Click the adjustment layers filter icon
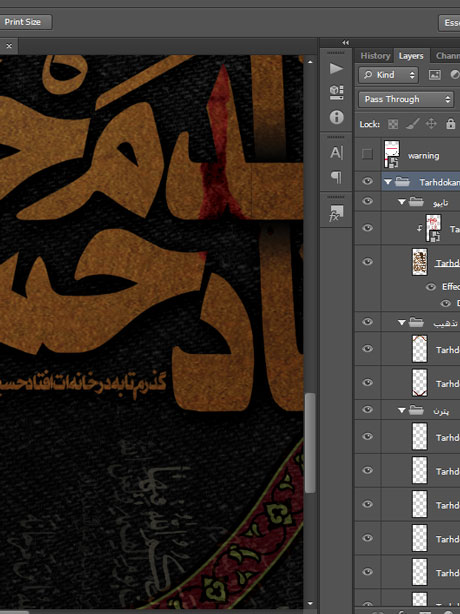The width and height of the screenshot is (460, 614). (455, 75)
